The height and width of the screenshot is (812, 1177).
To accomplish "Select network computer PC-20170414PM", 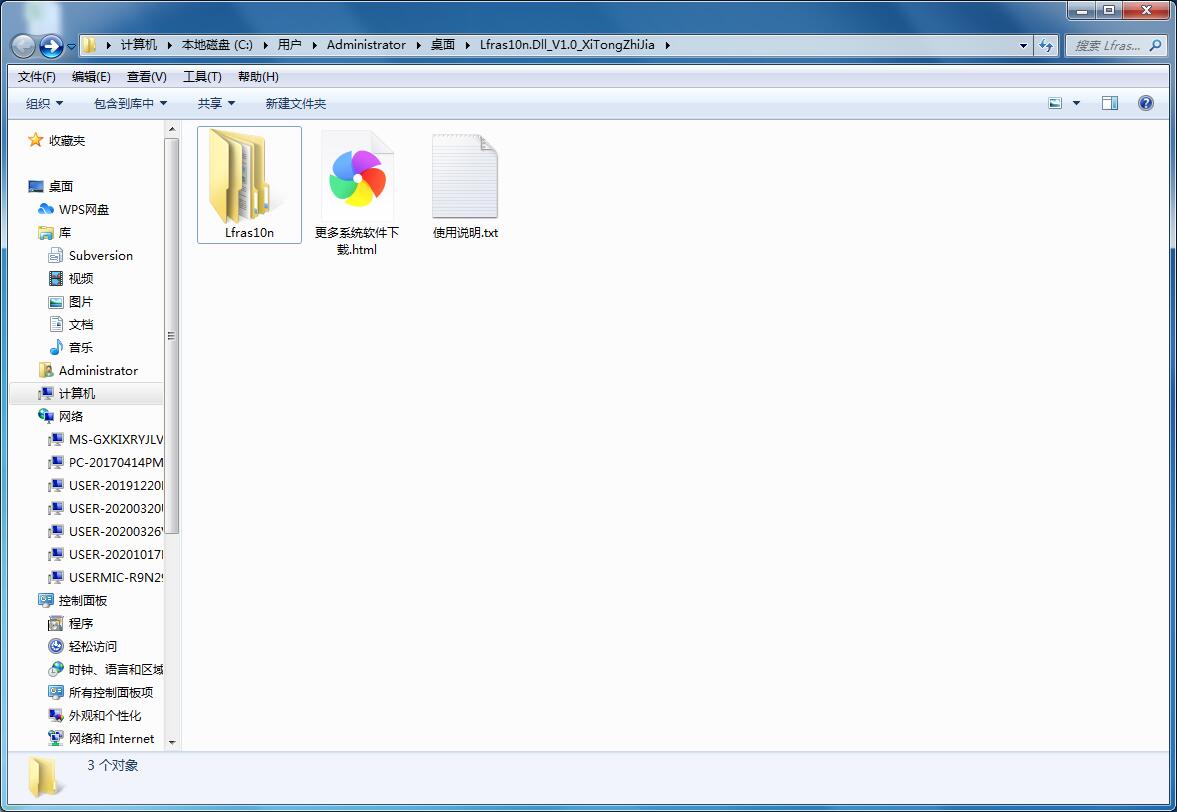I will point(116,462).
